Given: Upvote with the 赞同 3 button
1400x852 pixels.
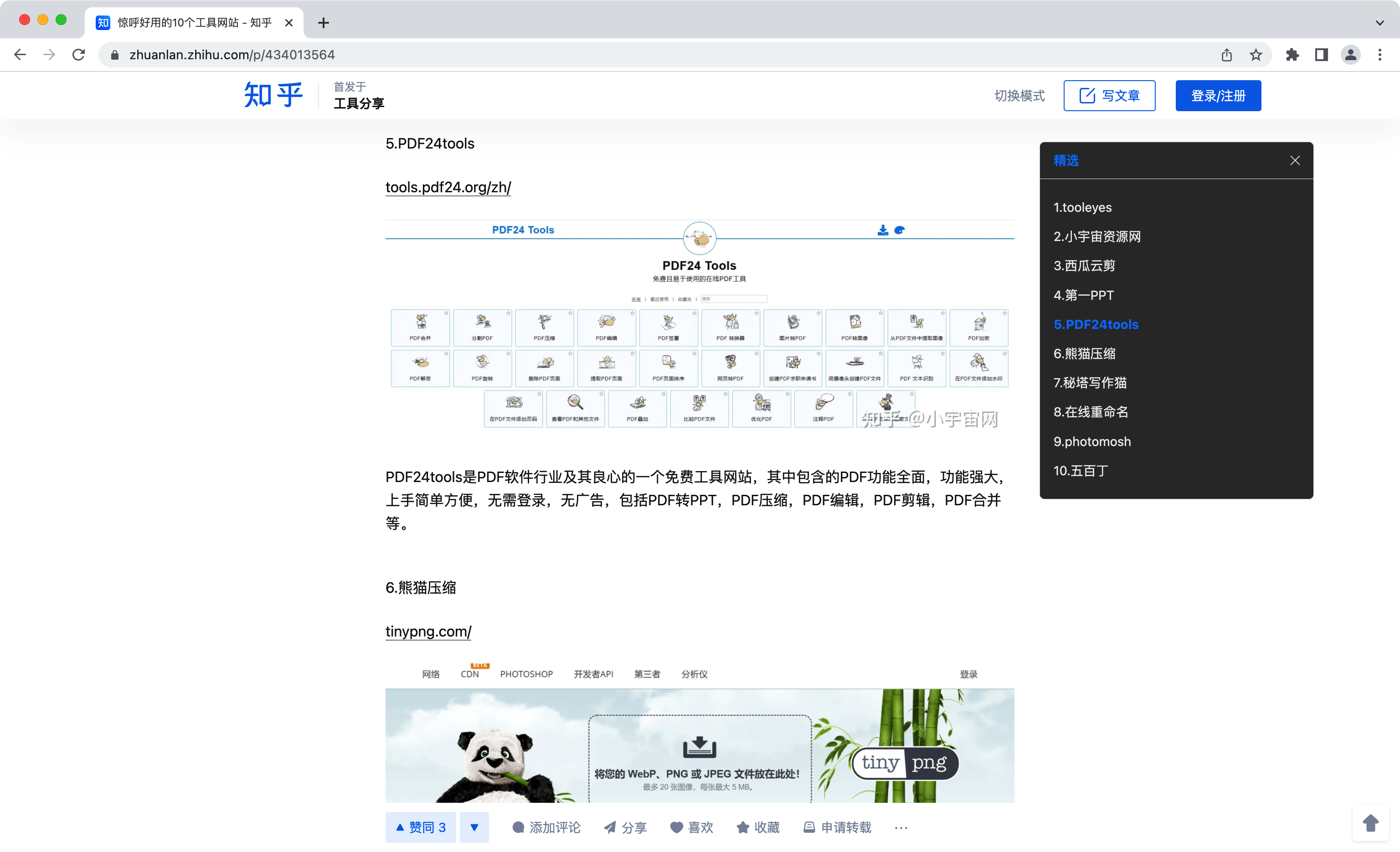Looking at the screenshot, I should (x=421, y=827).
